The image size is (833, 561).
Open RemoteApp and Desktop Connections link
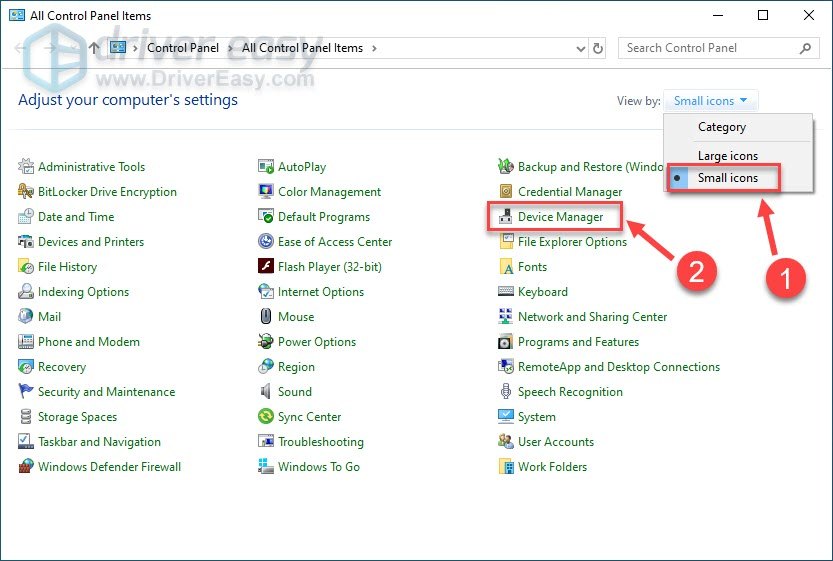click(619, 366)
